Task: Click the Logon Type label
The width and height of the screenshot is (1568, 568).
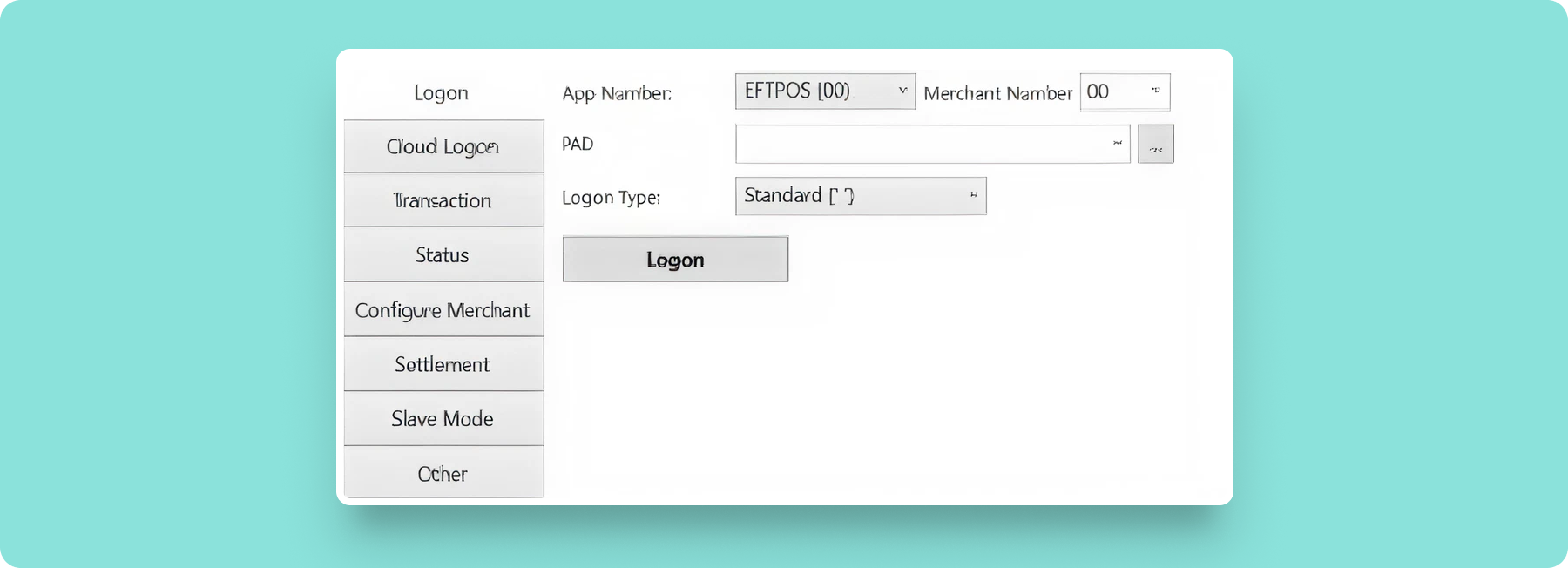Action: tap(611, 198)
